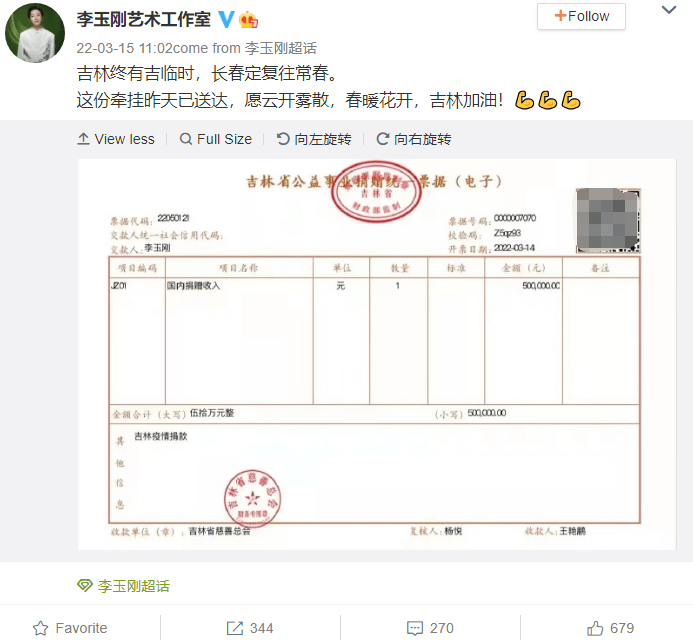Click the diamond super-topic icon
693x640 pixels.
(84, 586)
